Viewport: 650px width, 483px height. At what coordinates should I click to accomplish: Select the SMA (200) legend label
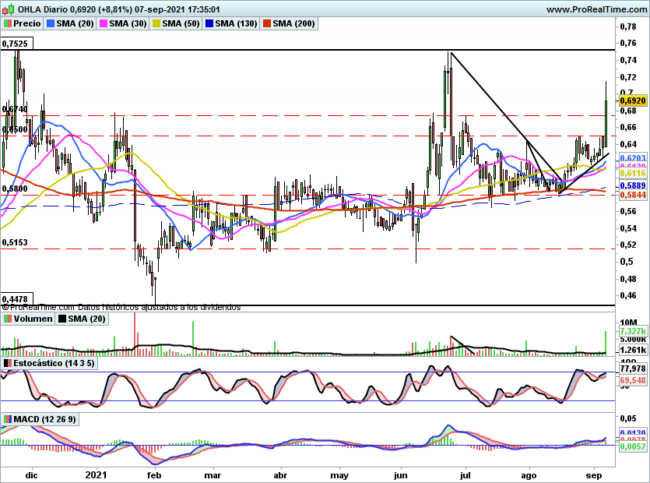tap(293, 24)
